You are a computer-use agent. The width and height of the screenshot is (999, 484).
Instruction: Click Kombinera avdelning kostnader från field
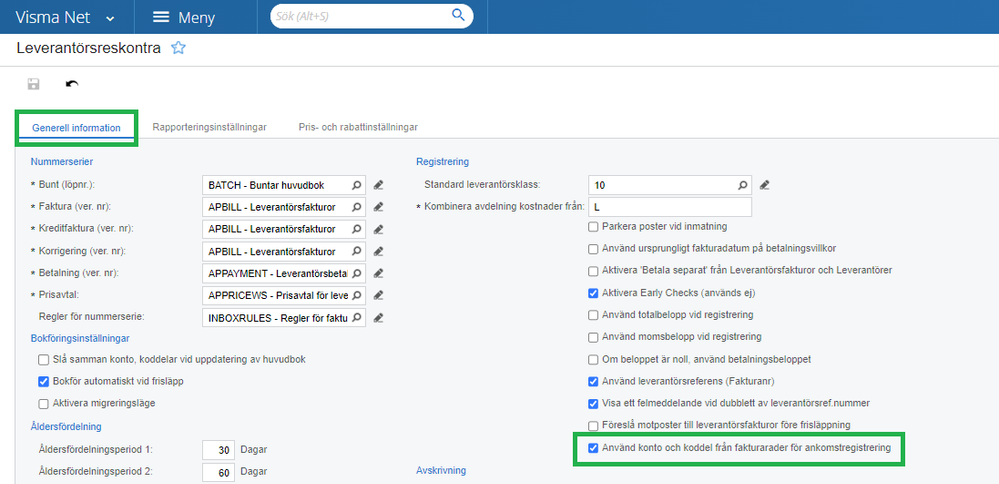point(670,207)
